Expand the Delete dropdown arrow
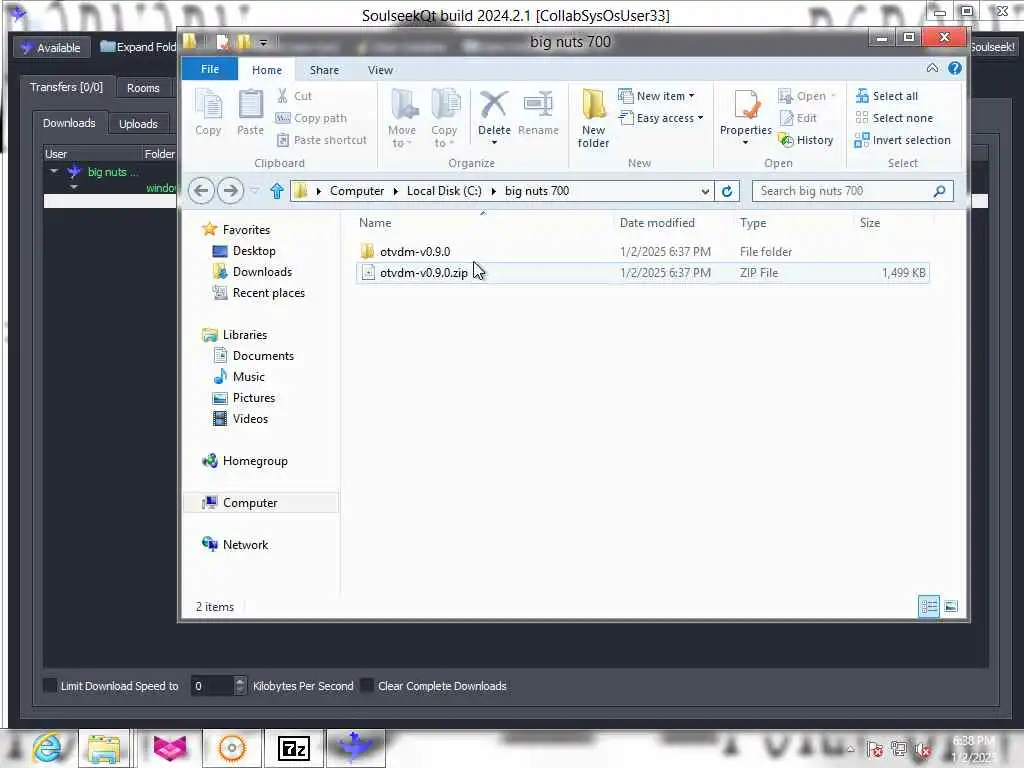 click(x=494, y=143)
